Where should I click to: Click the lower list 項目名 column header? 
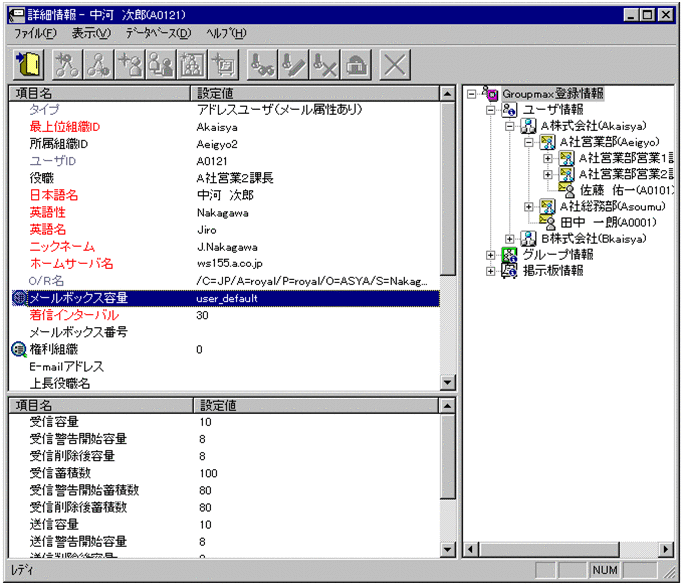(x=101, y=405)
